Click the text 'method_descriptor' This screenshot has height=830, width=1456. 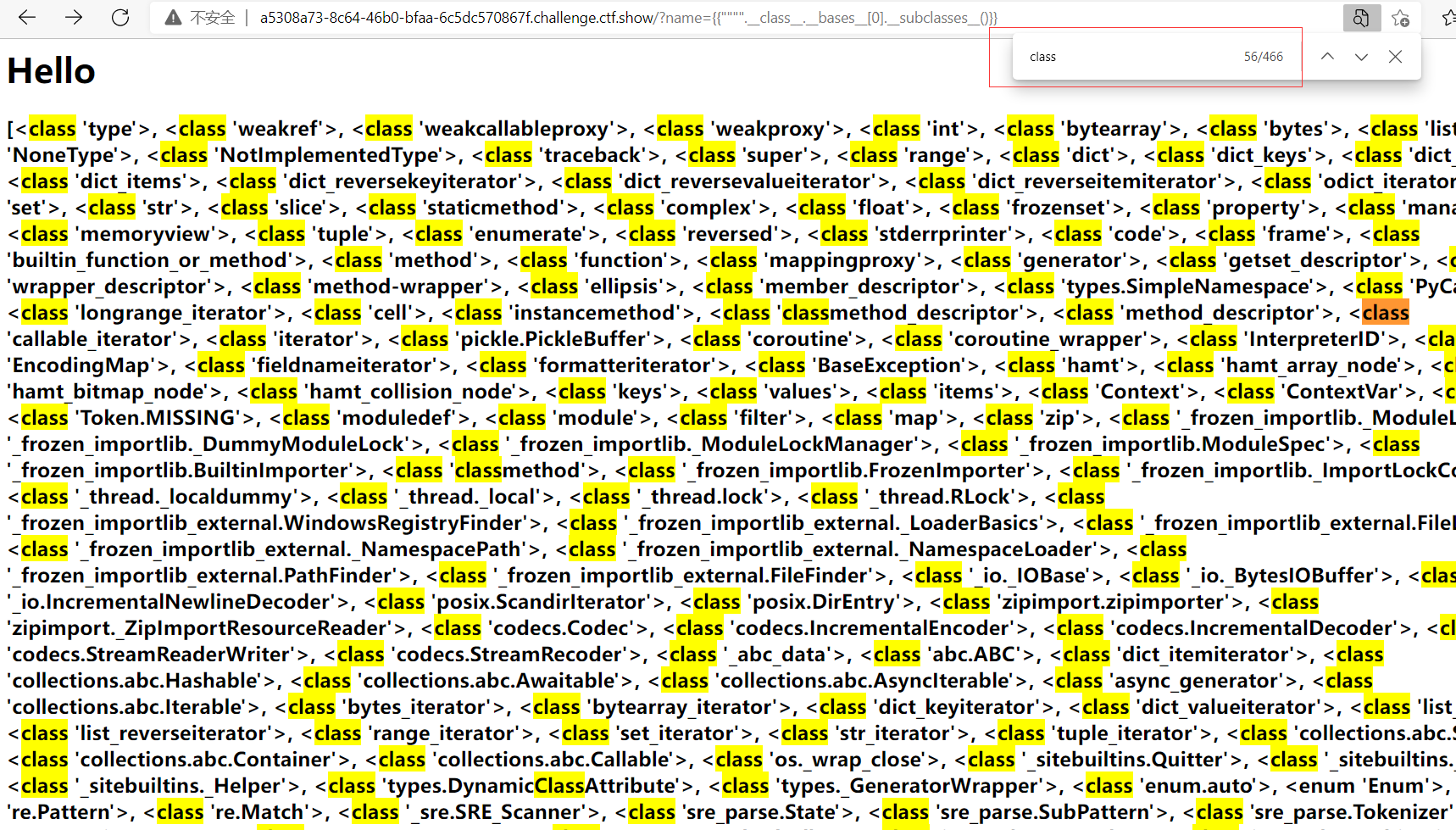point(1223,313)
